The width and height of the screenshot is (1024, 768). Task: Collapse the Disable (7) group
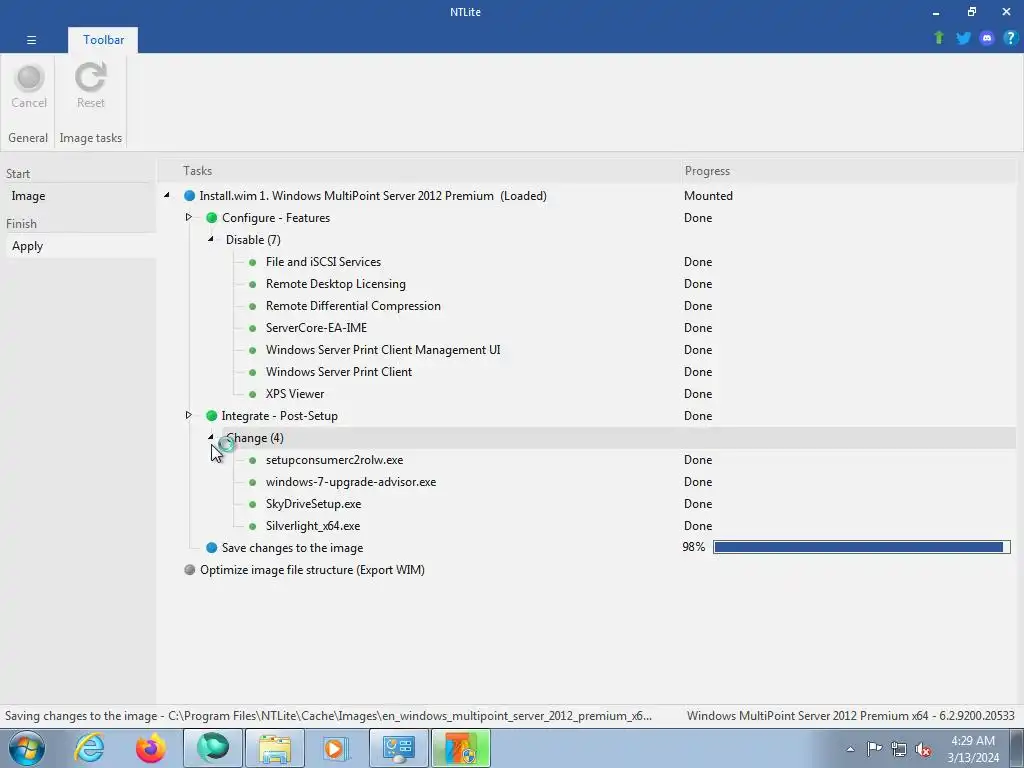(211, 239)
